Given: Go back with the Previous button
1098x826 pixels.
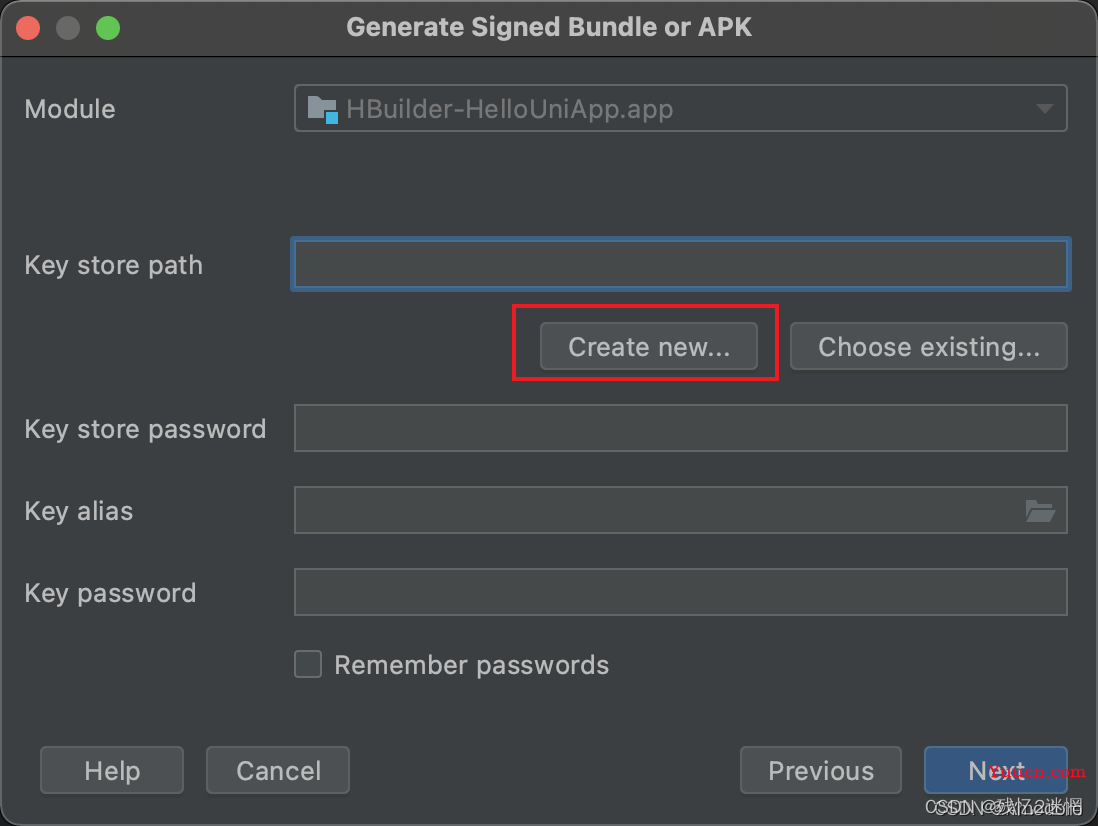Looking at the screenshot, I should coord(821,770).
